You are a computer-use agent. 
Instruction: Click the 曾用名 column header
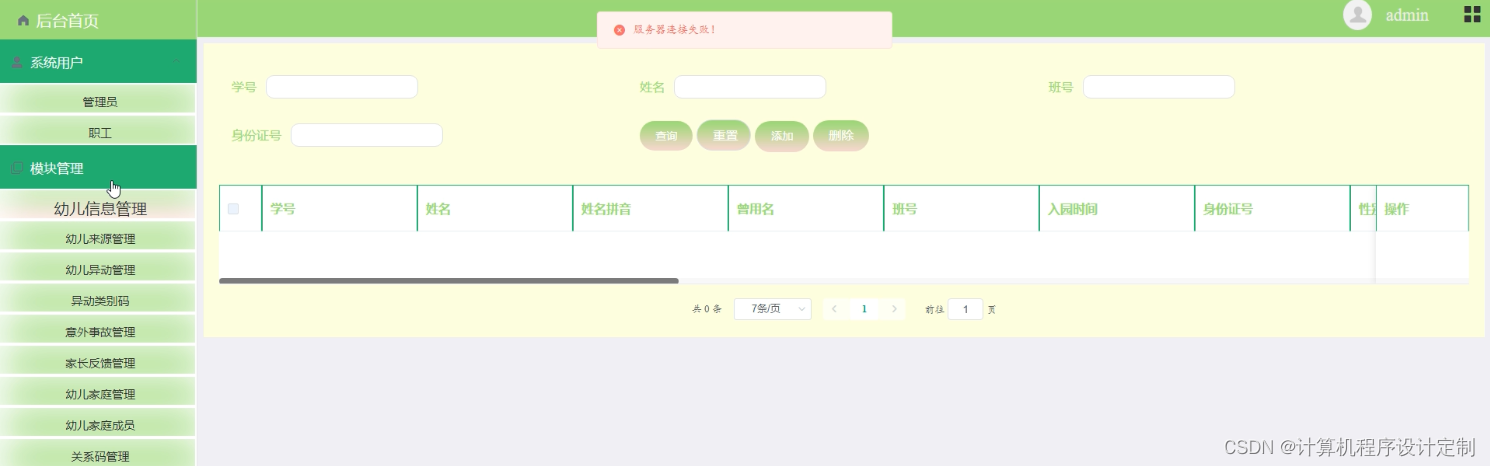[x=806, y=209]
